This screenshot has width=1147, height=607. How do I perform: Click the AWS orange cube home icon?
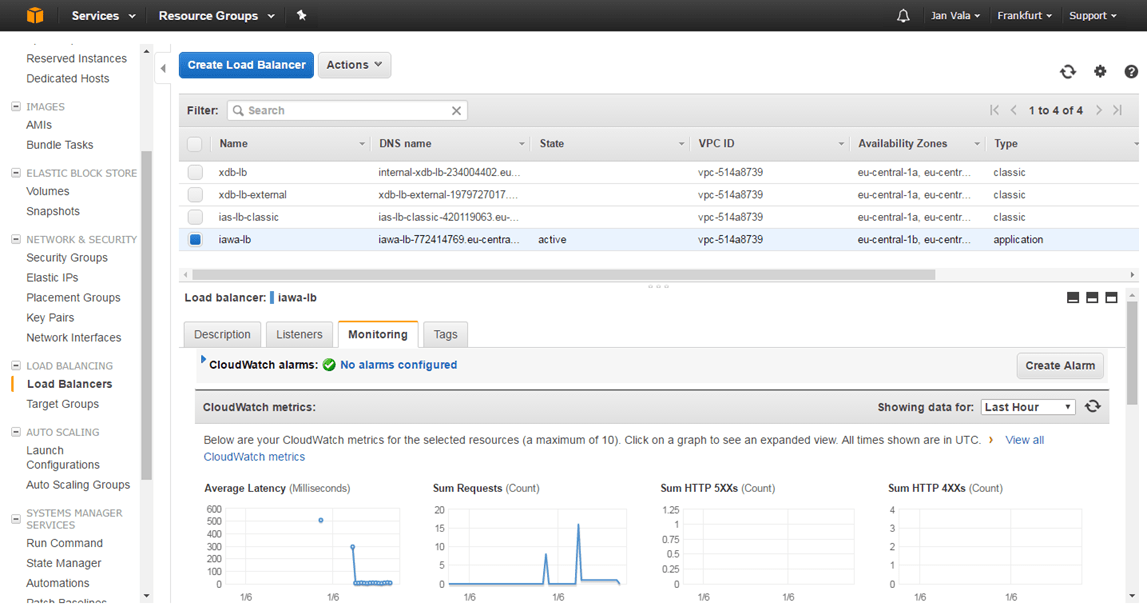[35, 15]
